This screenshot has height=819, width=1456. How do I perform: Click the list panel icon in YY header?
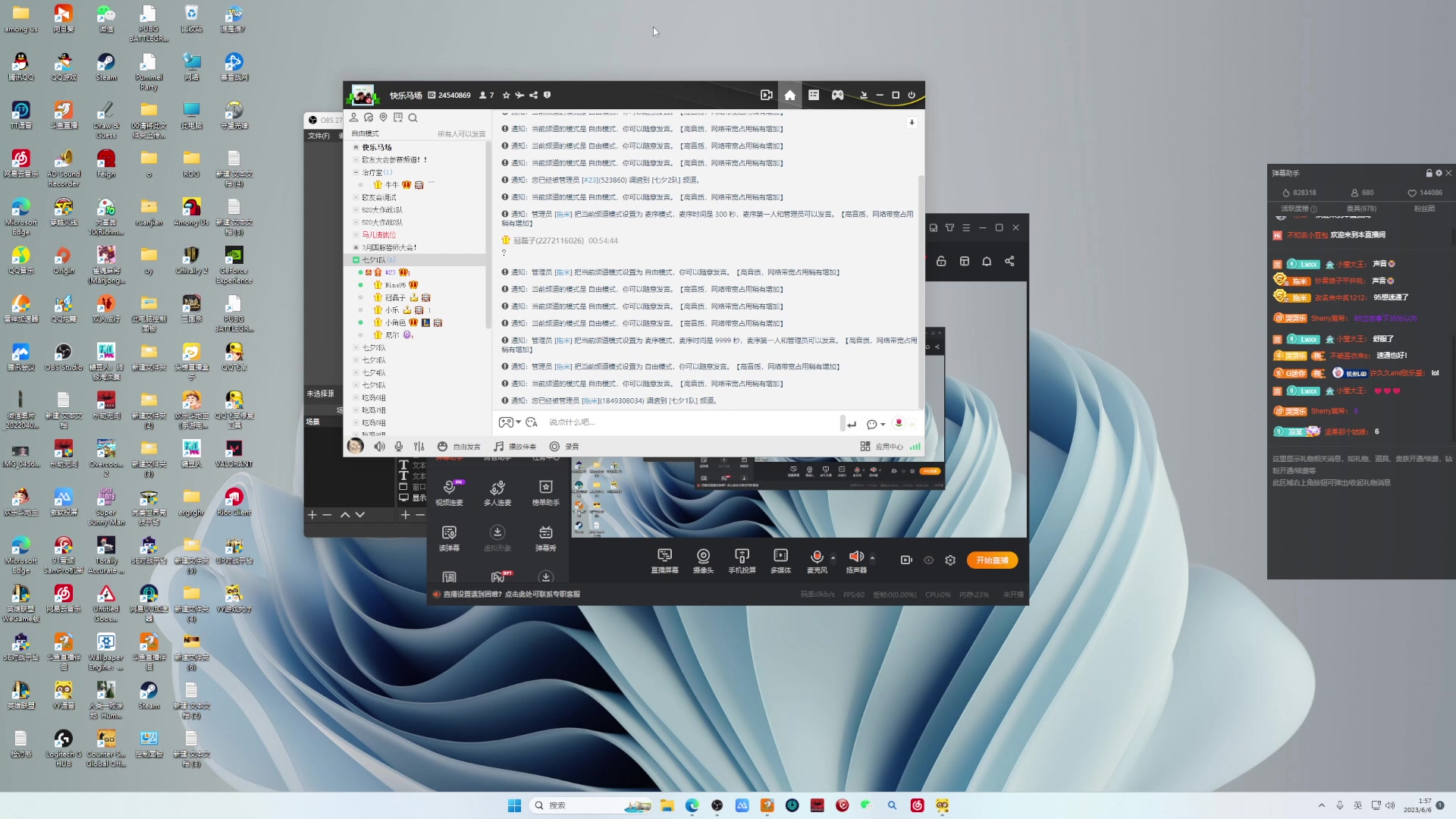tap(813, 95)
